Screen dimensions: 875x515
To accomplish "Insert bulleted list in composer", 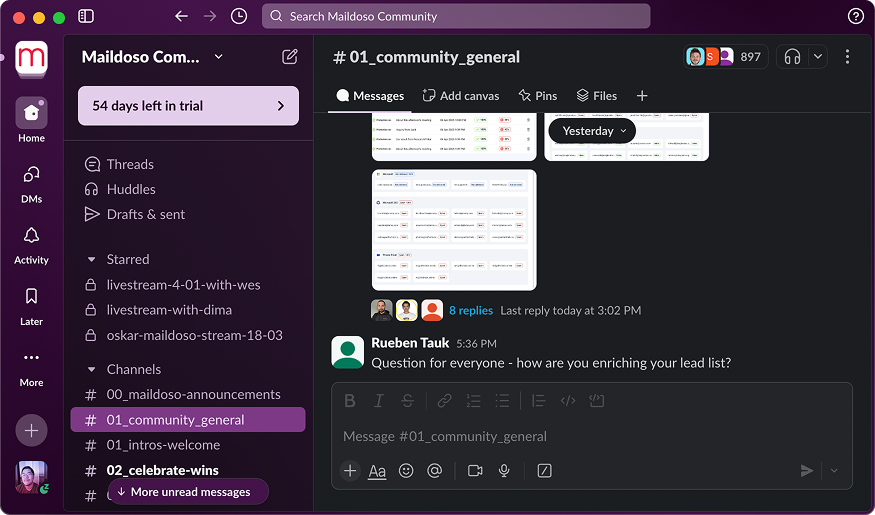I will tap(502, 401).
